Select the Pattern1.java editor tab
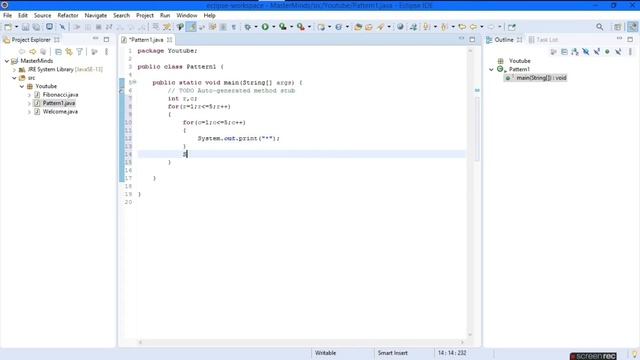Screen dimensions: 640x360 click(147, 40)
